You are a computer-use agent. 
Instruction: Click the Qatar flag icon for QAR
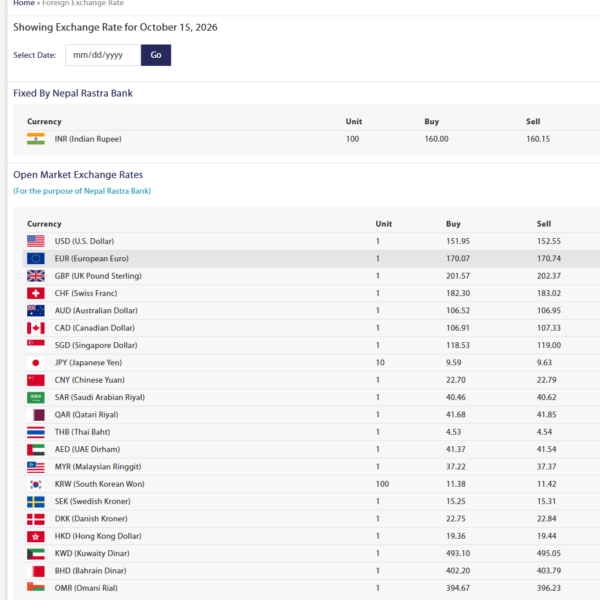click(x=36, y=414)
